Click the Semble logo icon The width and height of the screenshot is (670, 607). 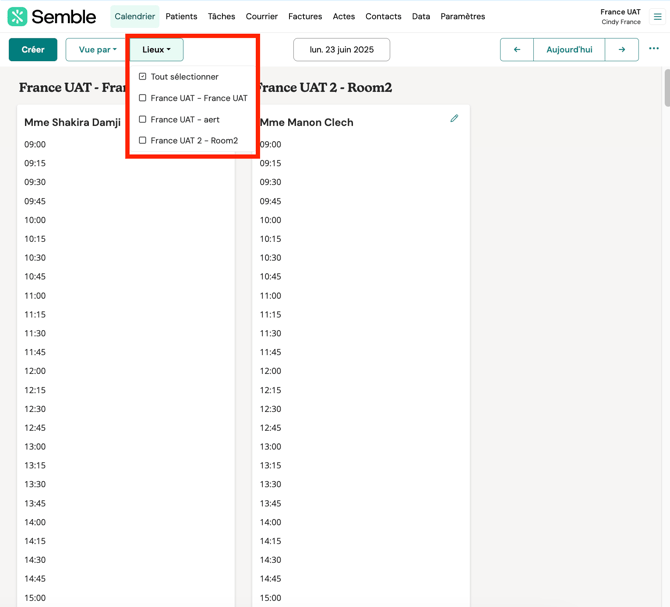click(17, 17)
